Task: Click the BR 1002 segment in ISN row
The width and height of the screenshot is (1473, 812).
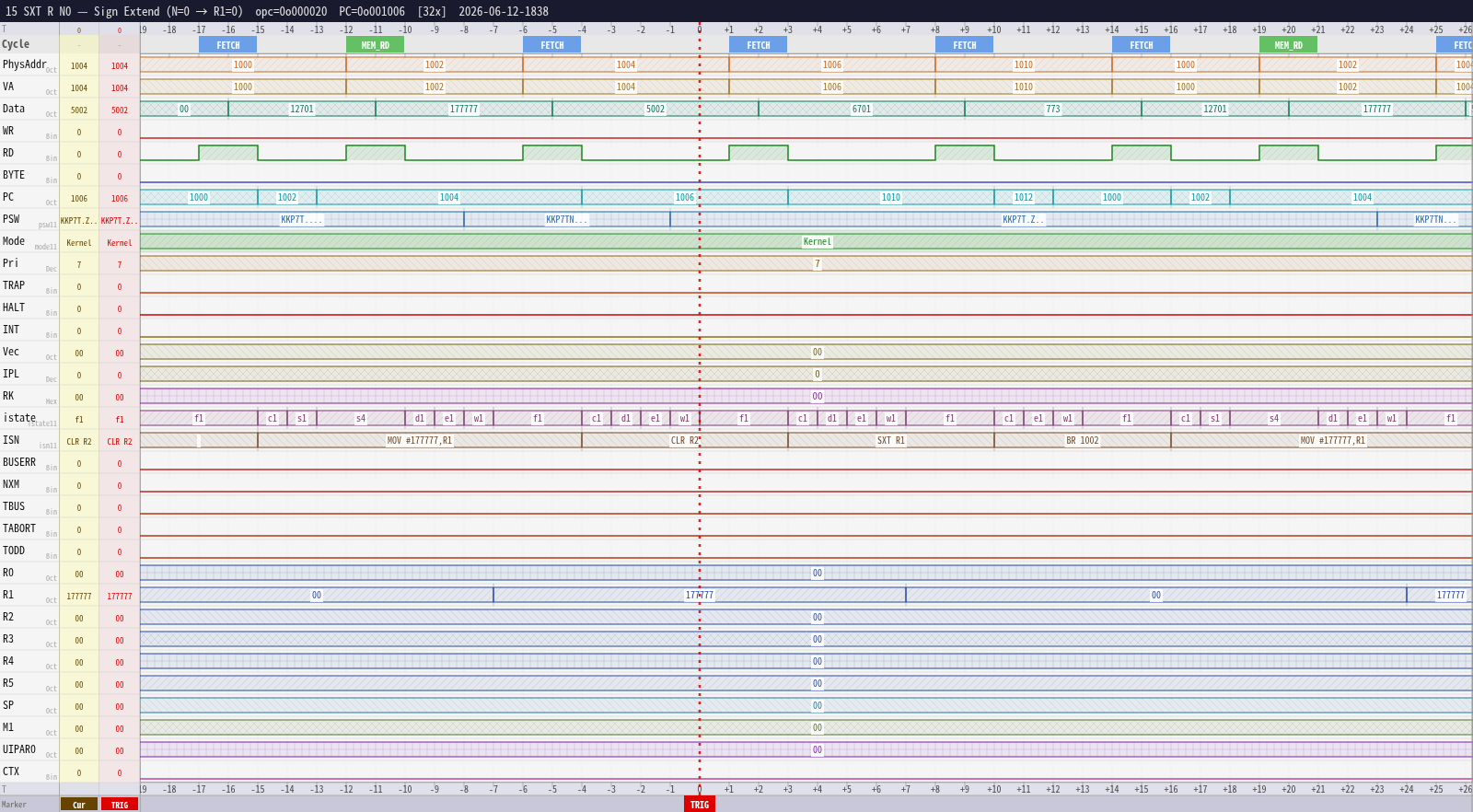Action: coord(1083,441)
